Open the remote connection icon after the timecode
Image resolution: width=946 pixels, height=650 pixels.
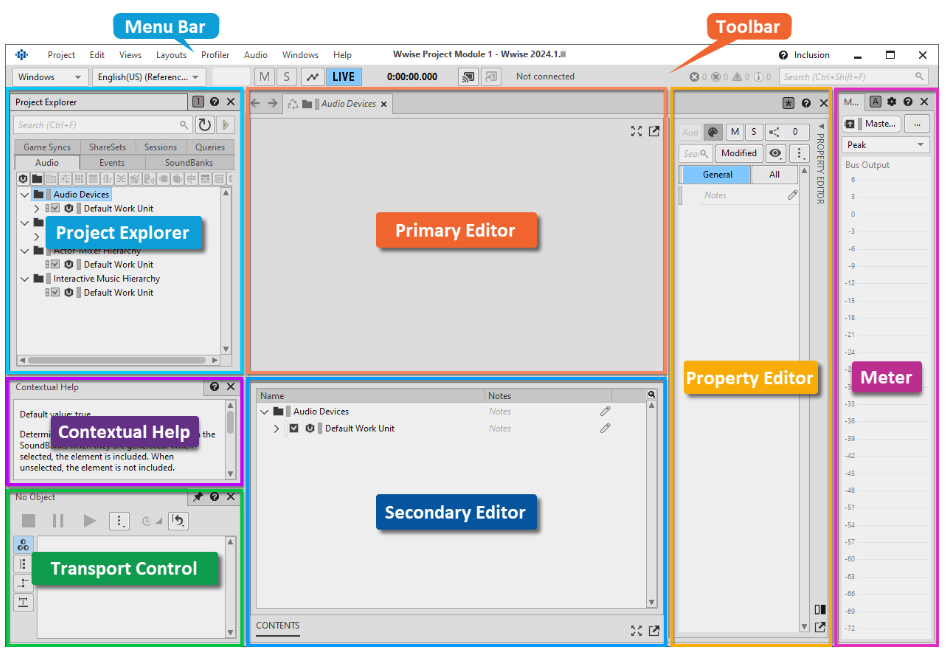468,77
